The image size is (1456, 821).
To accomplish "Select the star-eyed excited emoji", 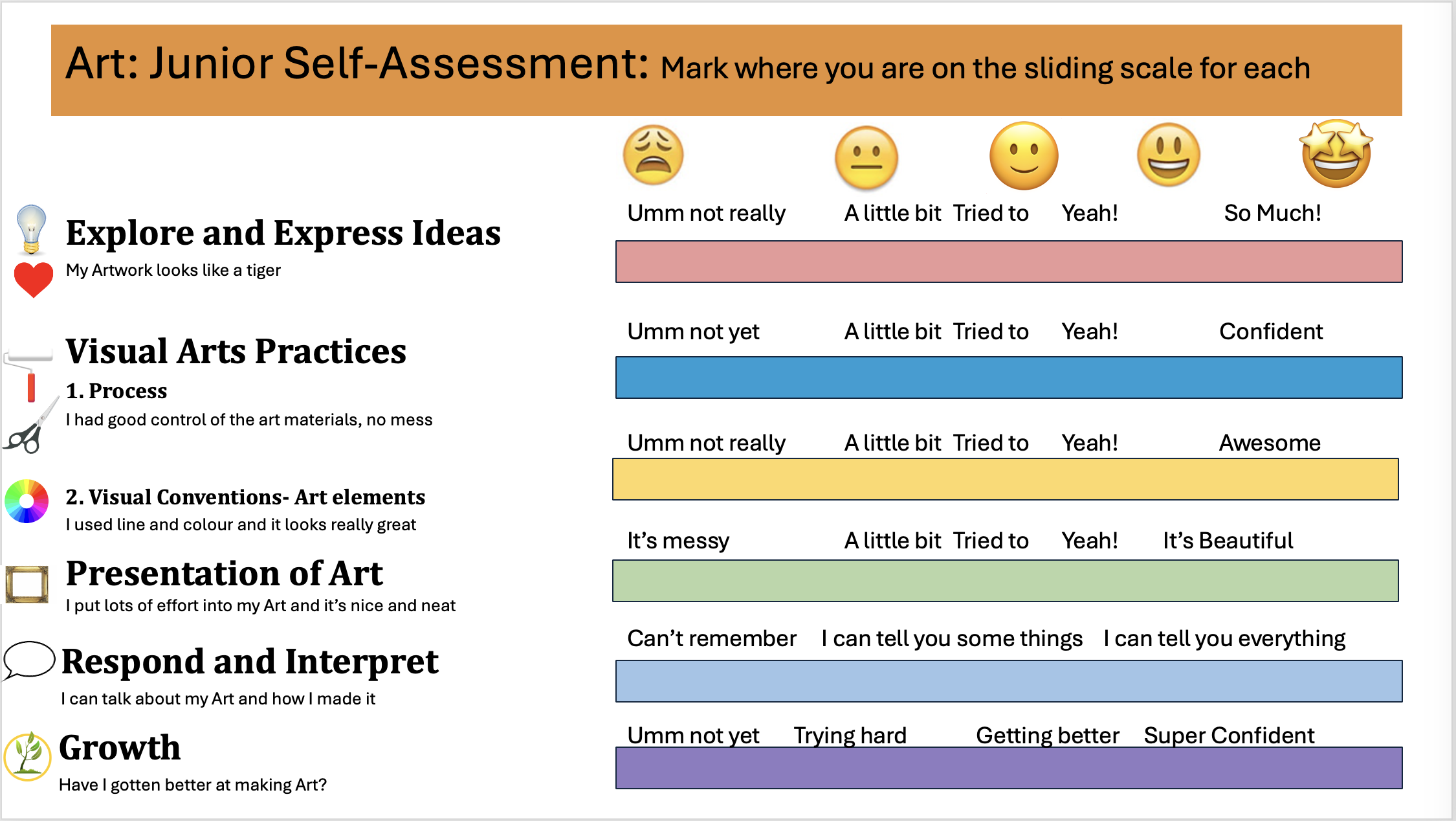I will [x=1336, y=154].
